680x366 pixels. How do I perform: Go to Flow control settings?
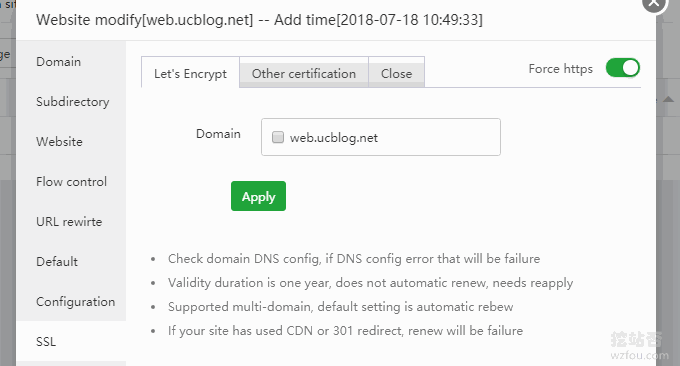pos(71,181)
